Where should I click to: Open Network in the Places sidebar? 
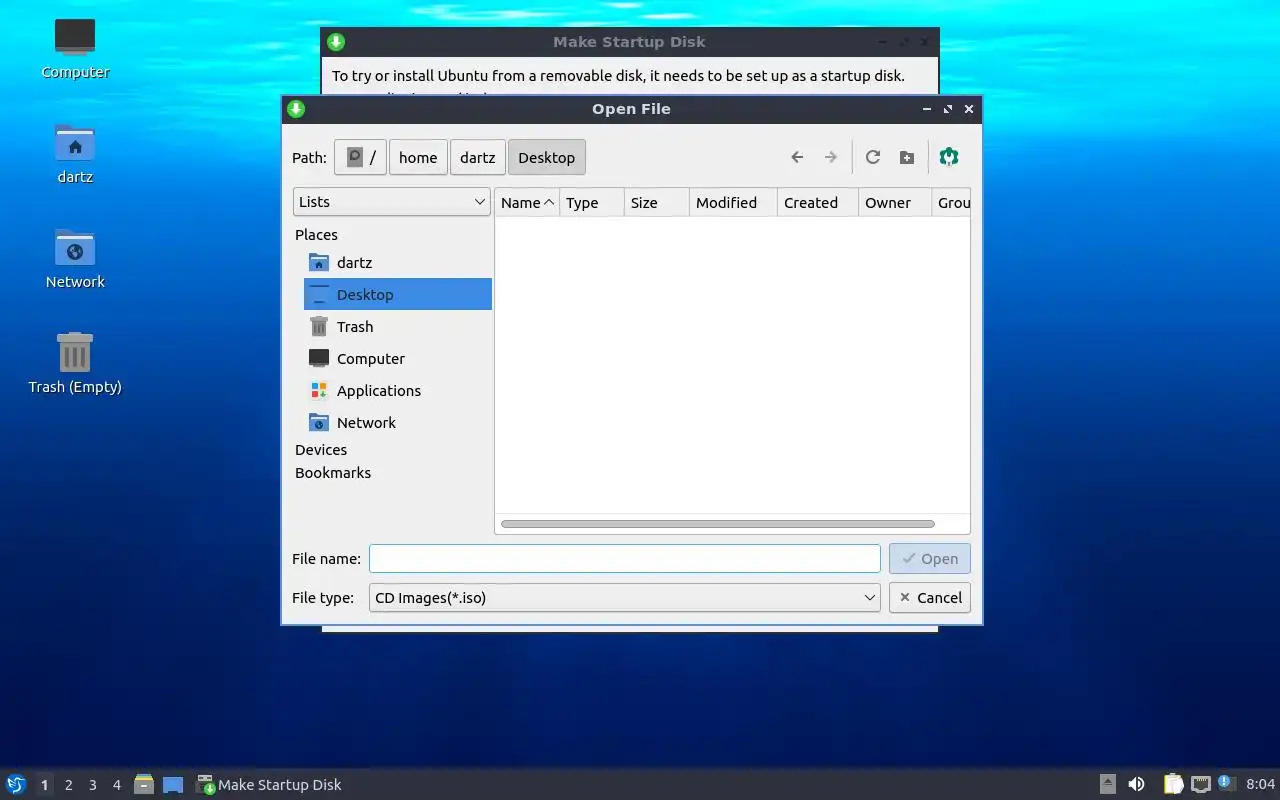point(397,422)
